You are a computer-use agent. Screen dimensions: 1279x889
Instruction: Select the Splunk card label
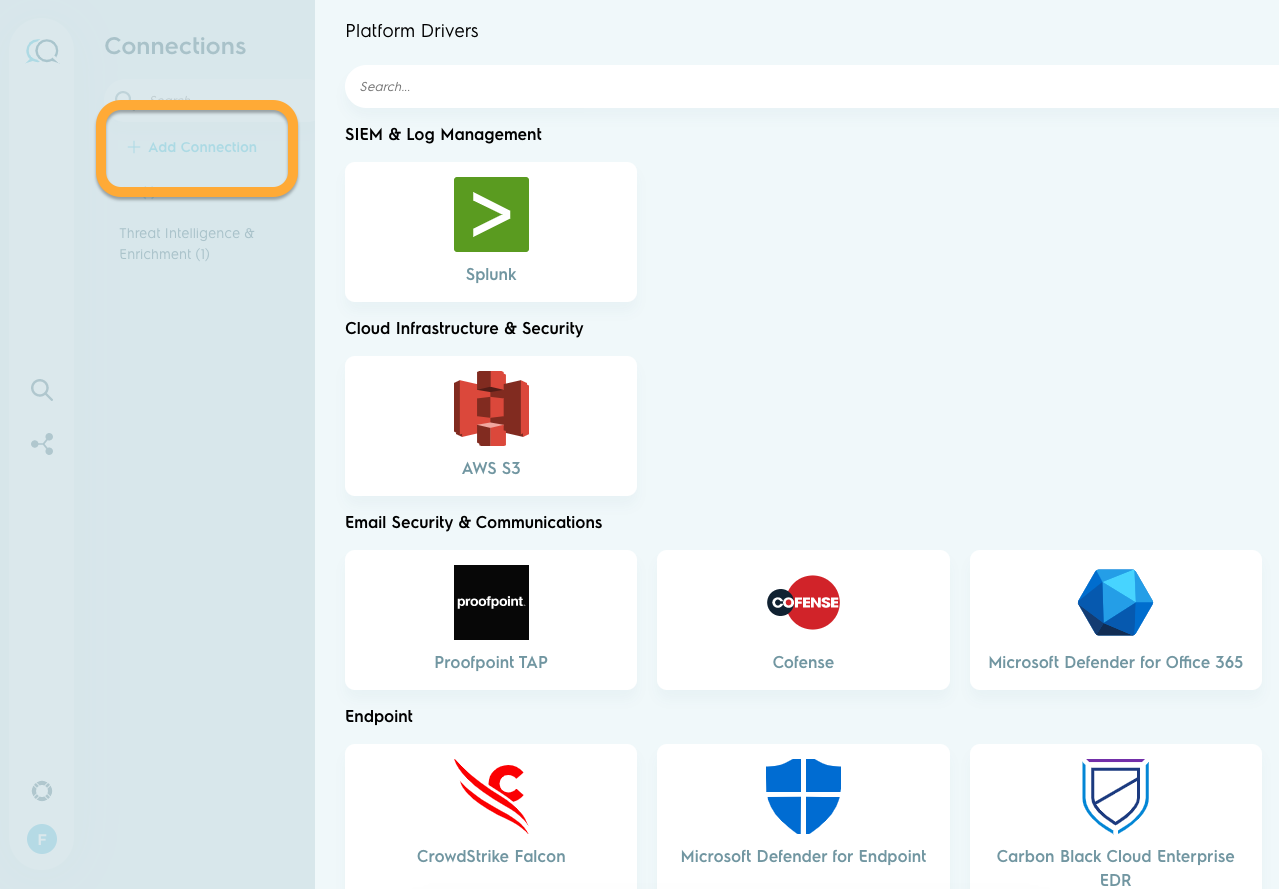pyautogui.click(x=491, y=274)
